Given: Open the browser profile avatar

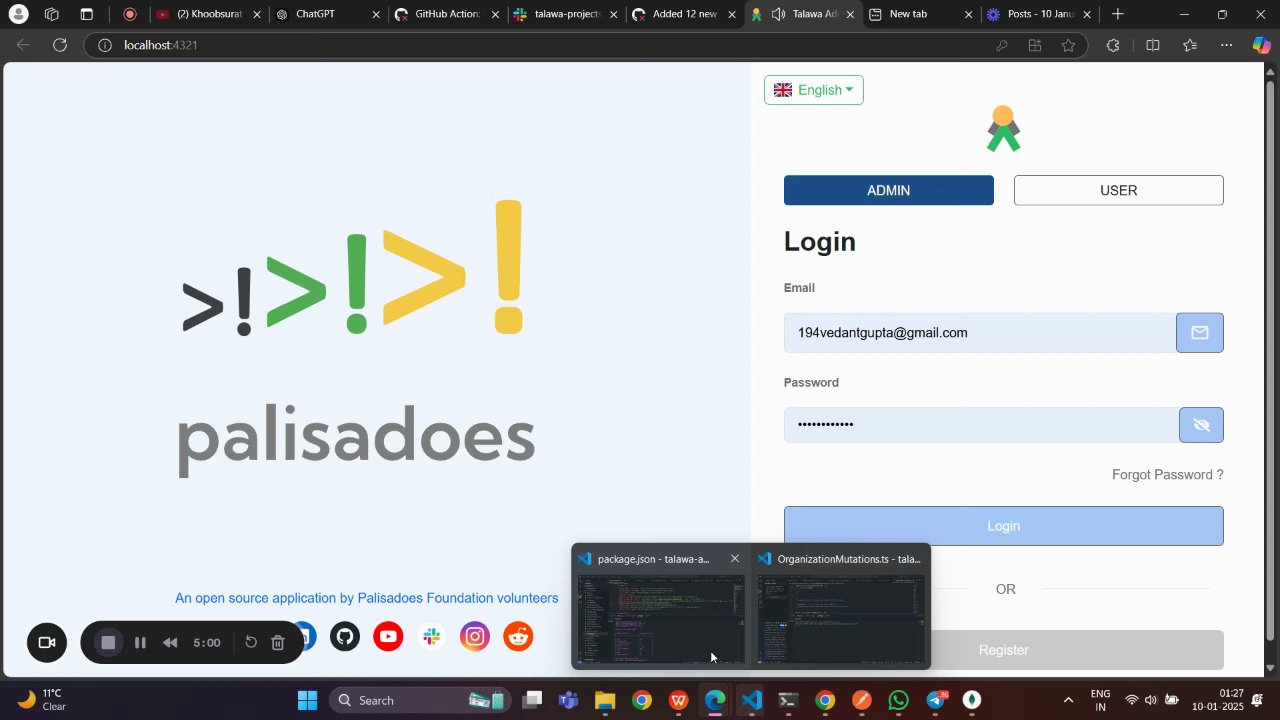Looking at the screenshot, I should click(18, 15).
